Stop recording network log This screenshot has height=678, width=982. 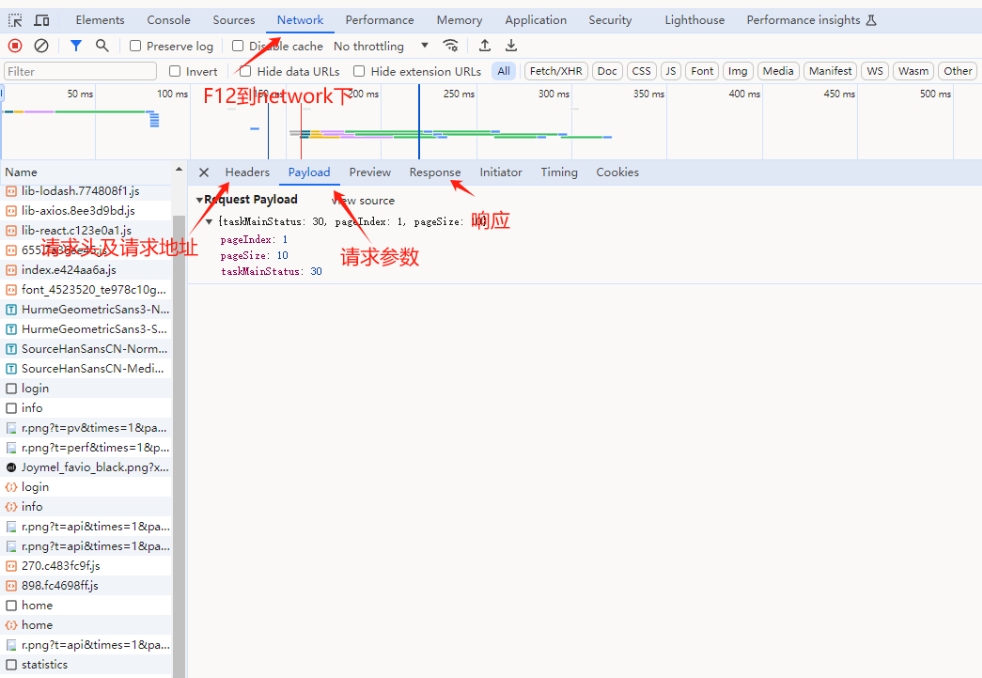point(15,46)
